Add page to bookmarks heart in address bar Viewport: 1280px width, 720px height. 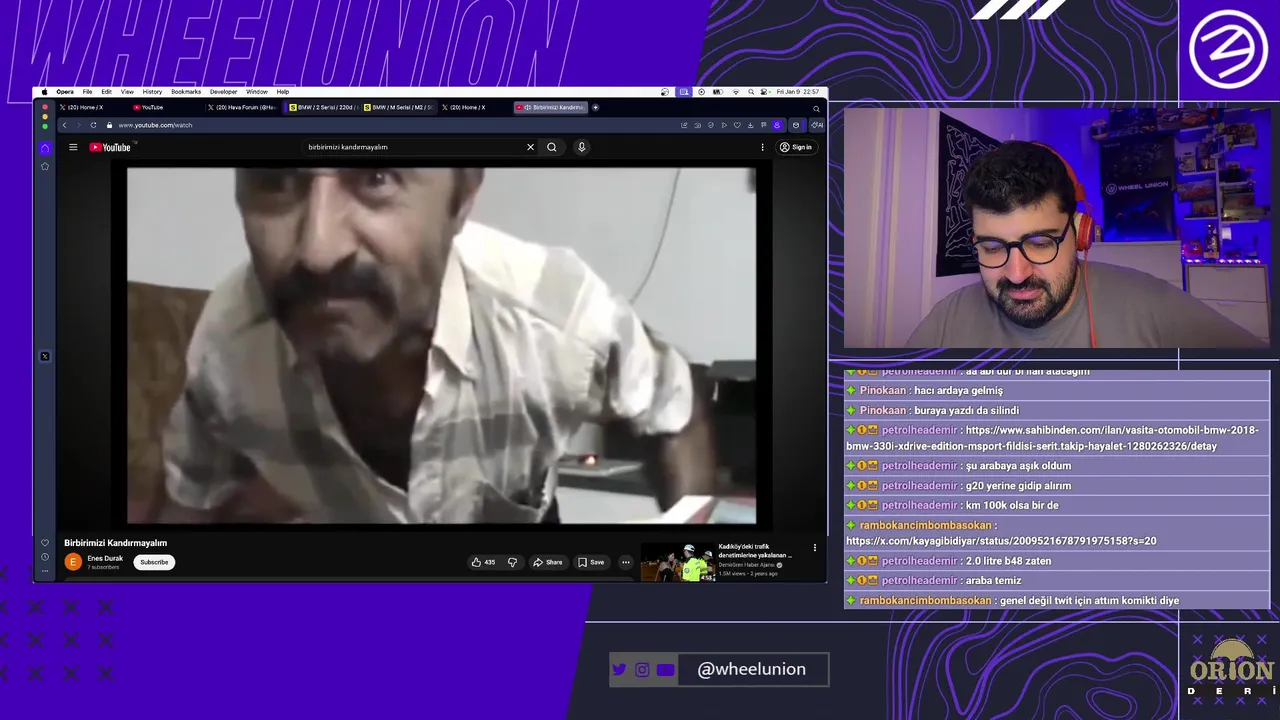(737, 125)
